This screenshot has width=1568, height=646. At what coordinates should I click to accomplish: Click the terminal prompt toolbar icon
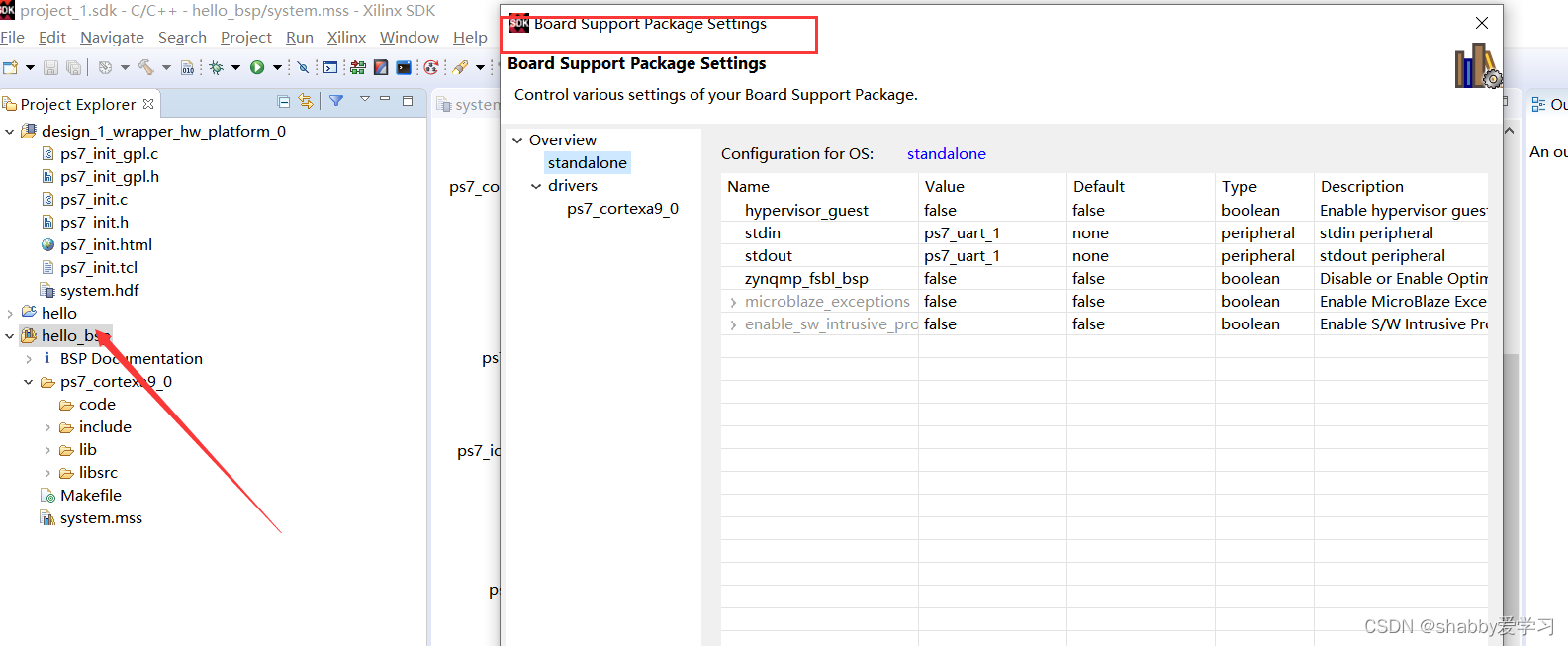(330, 67)
